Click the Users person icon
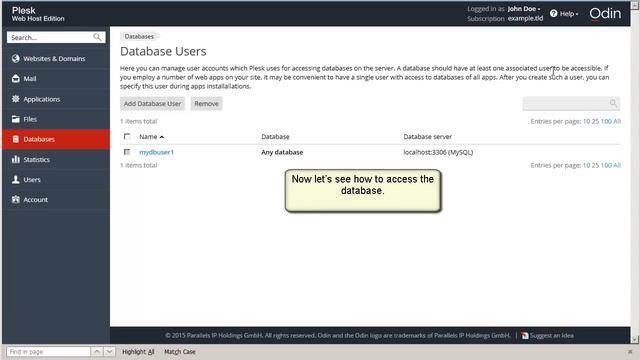The image size is (640, 360). pos(16,179)
